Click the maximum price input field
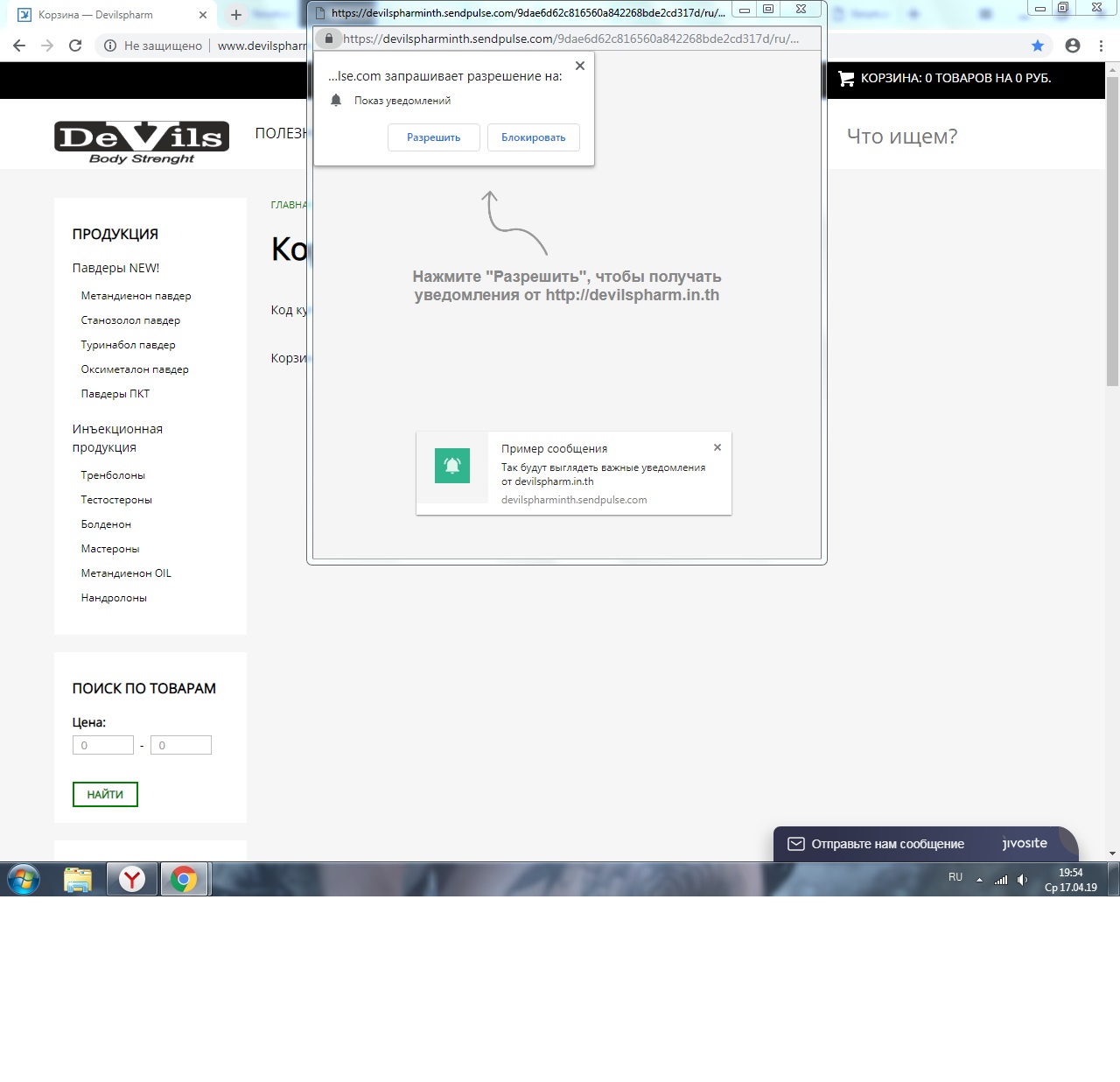The height and width of the screenshot is (1082, 1120). coord(181,745)
